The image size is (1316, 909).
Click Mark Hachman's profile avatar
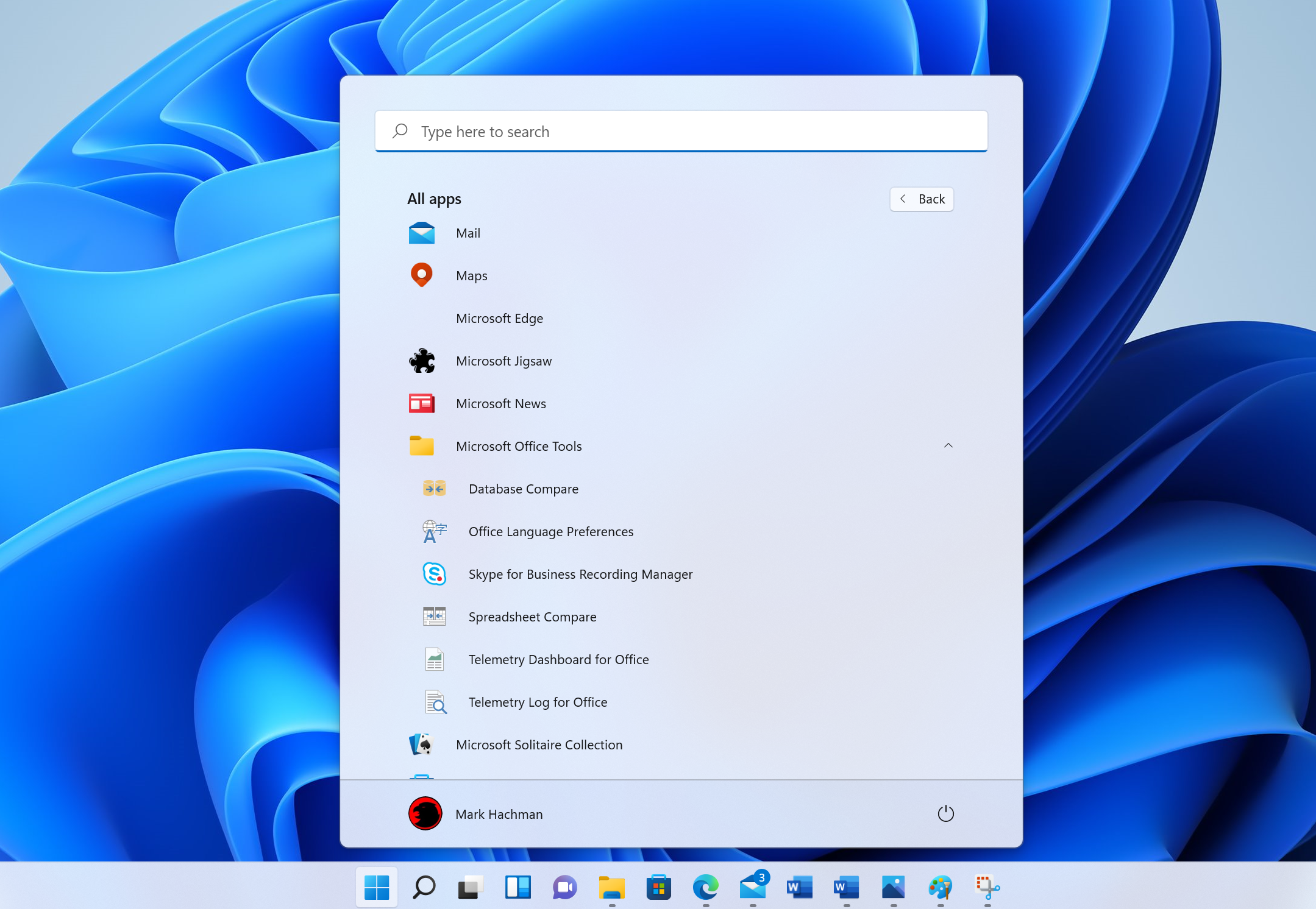point(425,814)
